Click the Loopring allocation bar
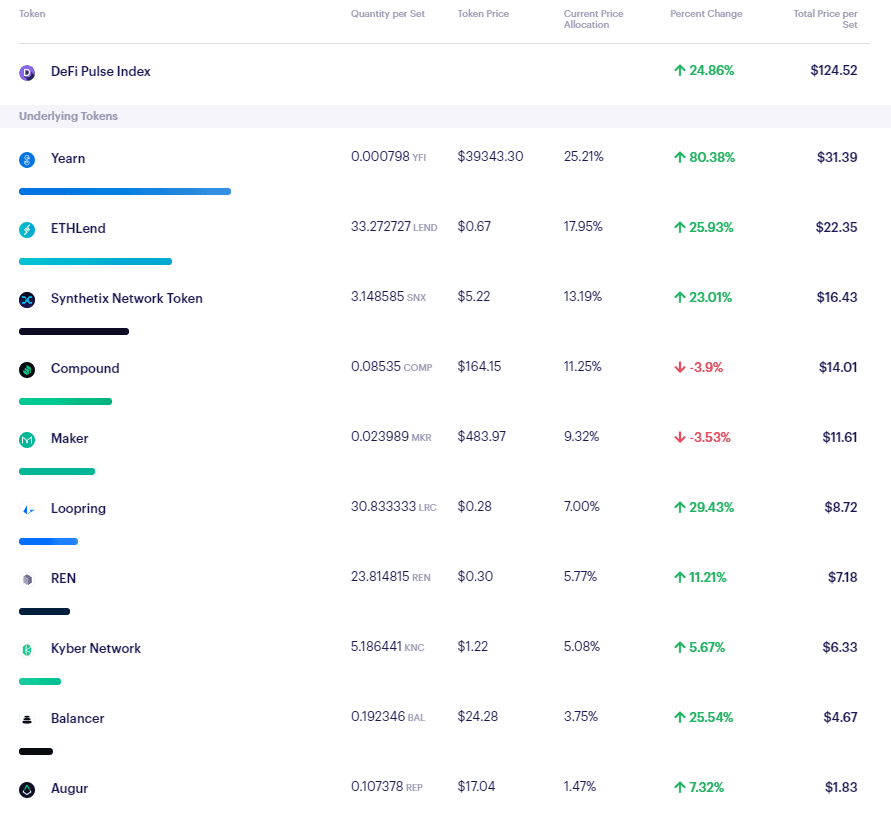This screenshot has width=891, height=814. 48,541
